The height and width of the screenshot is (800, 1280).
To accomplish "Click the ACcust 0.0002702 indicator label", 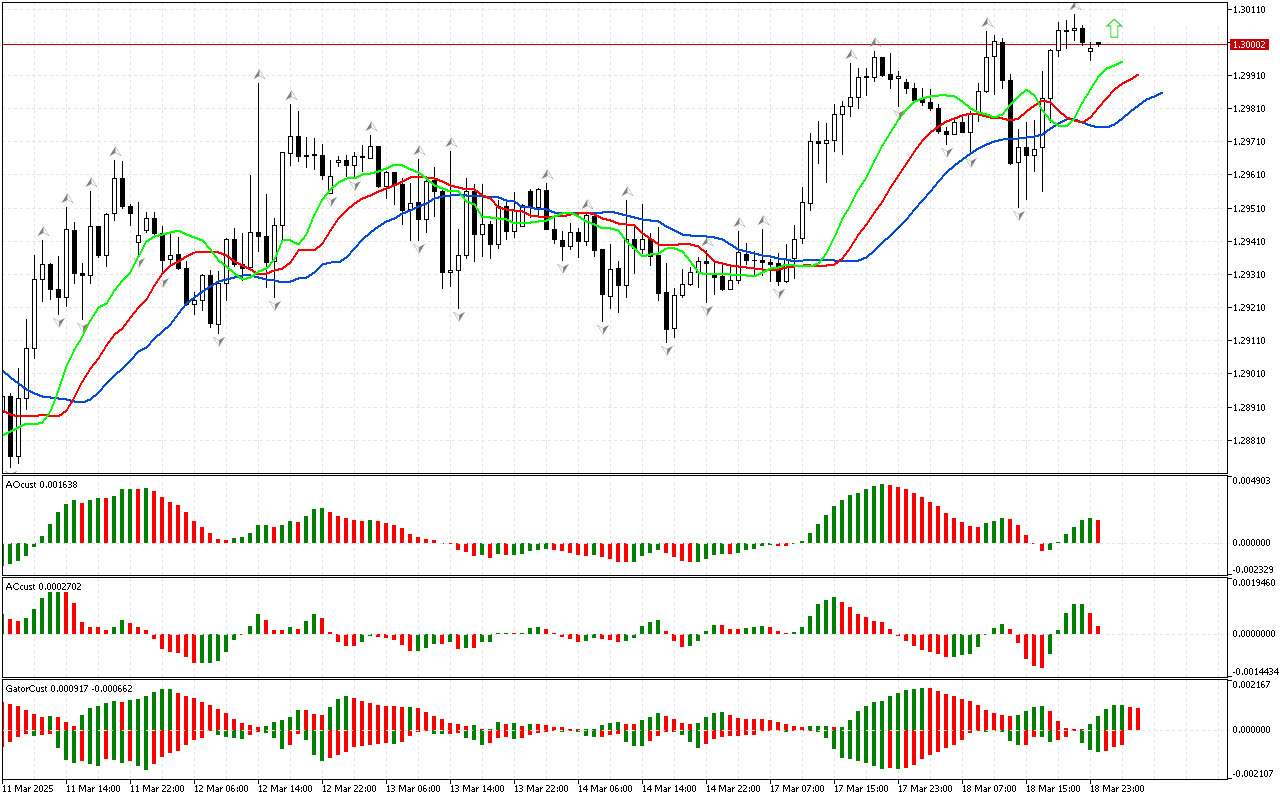I will point(44,586).
